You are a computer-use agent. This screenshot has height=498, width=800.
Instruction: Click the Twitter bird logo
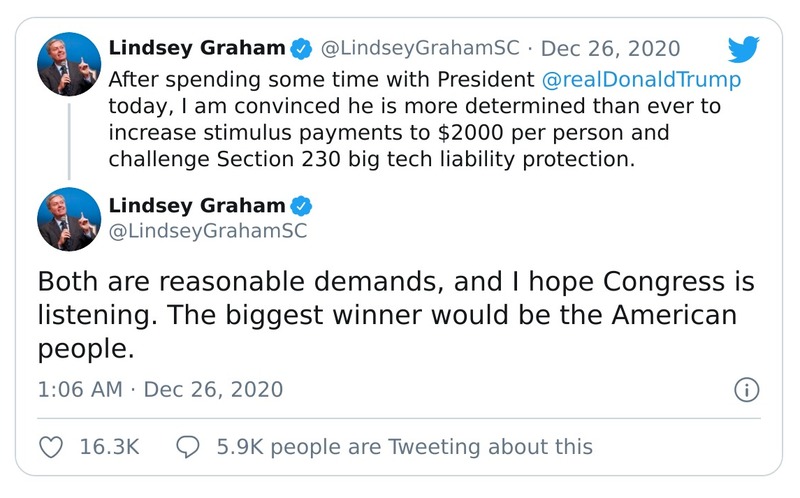[743, 50]
